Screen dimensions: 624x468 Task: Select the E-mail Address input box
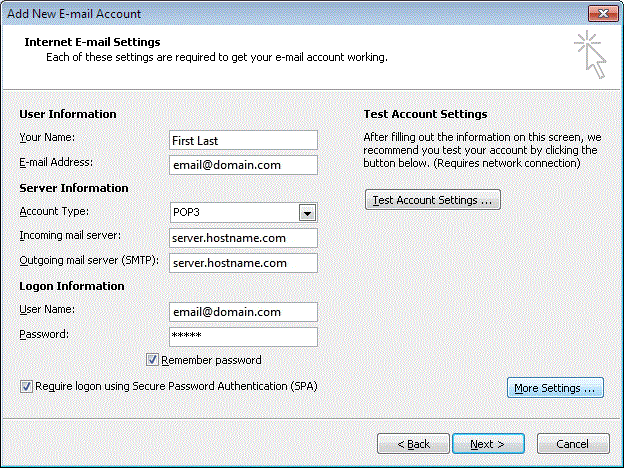tap(244, 165)
